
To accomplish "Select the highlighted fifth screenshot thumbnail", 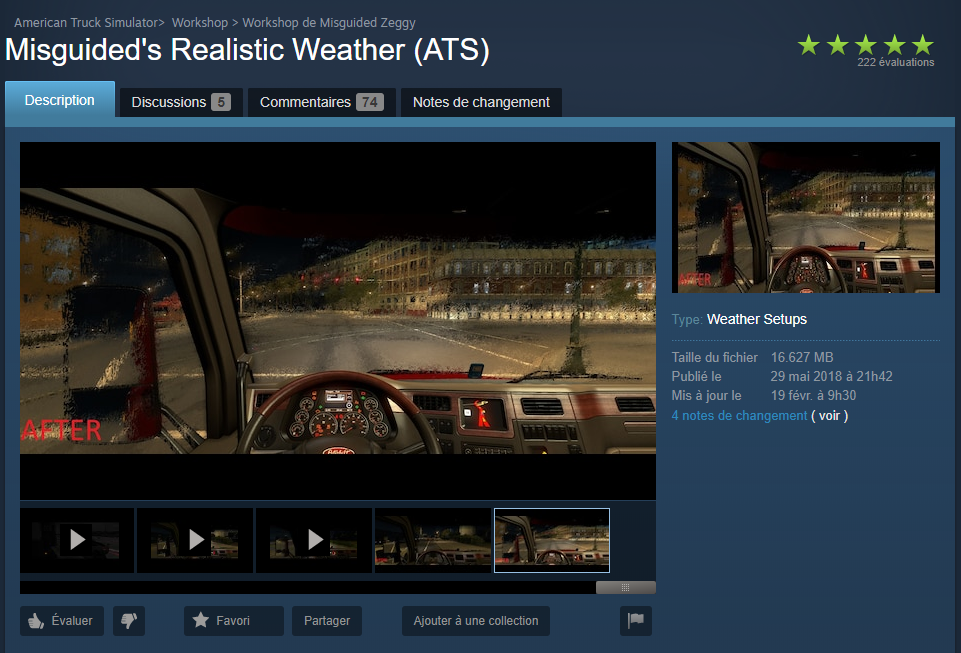I will tap(552, 540).
